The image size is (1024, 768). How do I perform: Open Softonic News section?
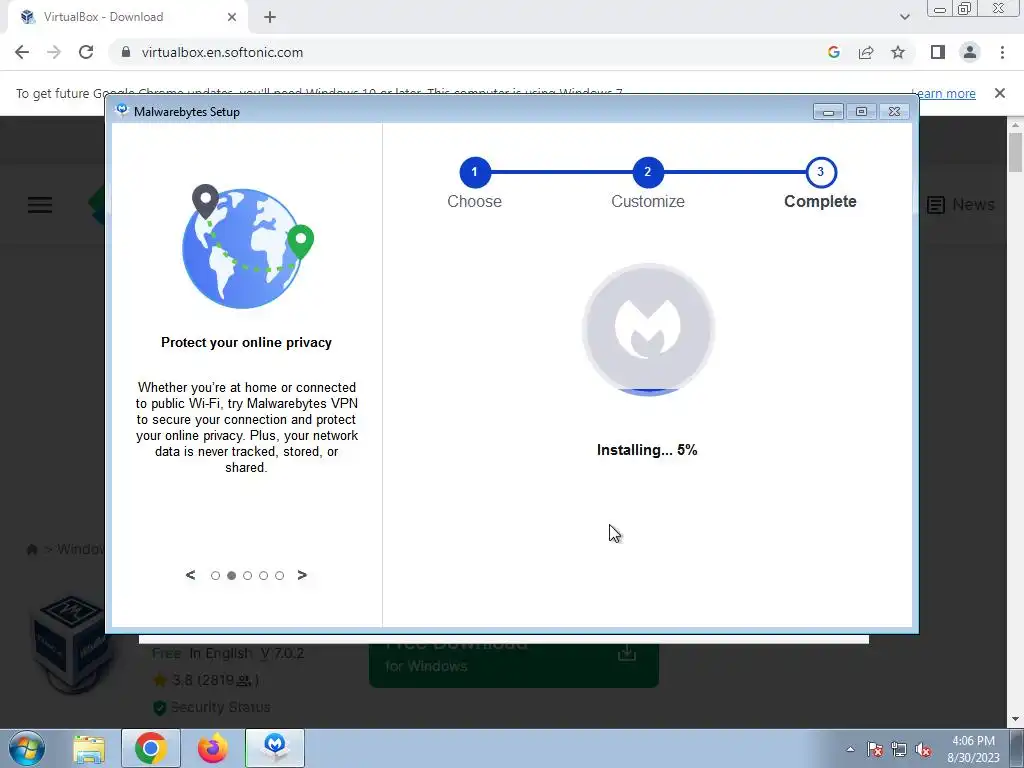[x=961, y=204]
